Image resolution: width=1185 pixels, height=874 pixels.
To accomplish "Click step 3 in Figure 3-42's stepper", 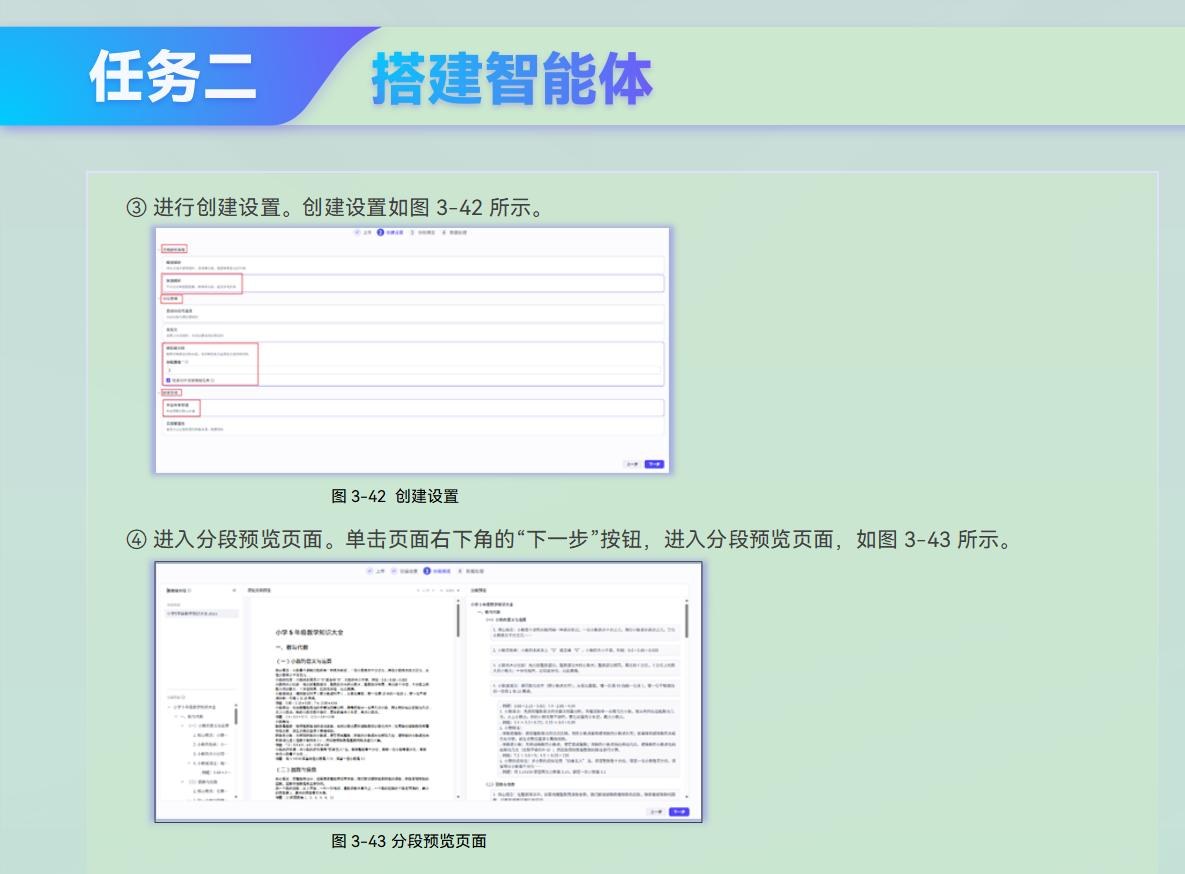I will coord(422,232).
